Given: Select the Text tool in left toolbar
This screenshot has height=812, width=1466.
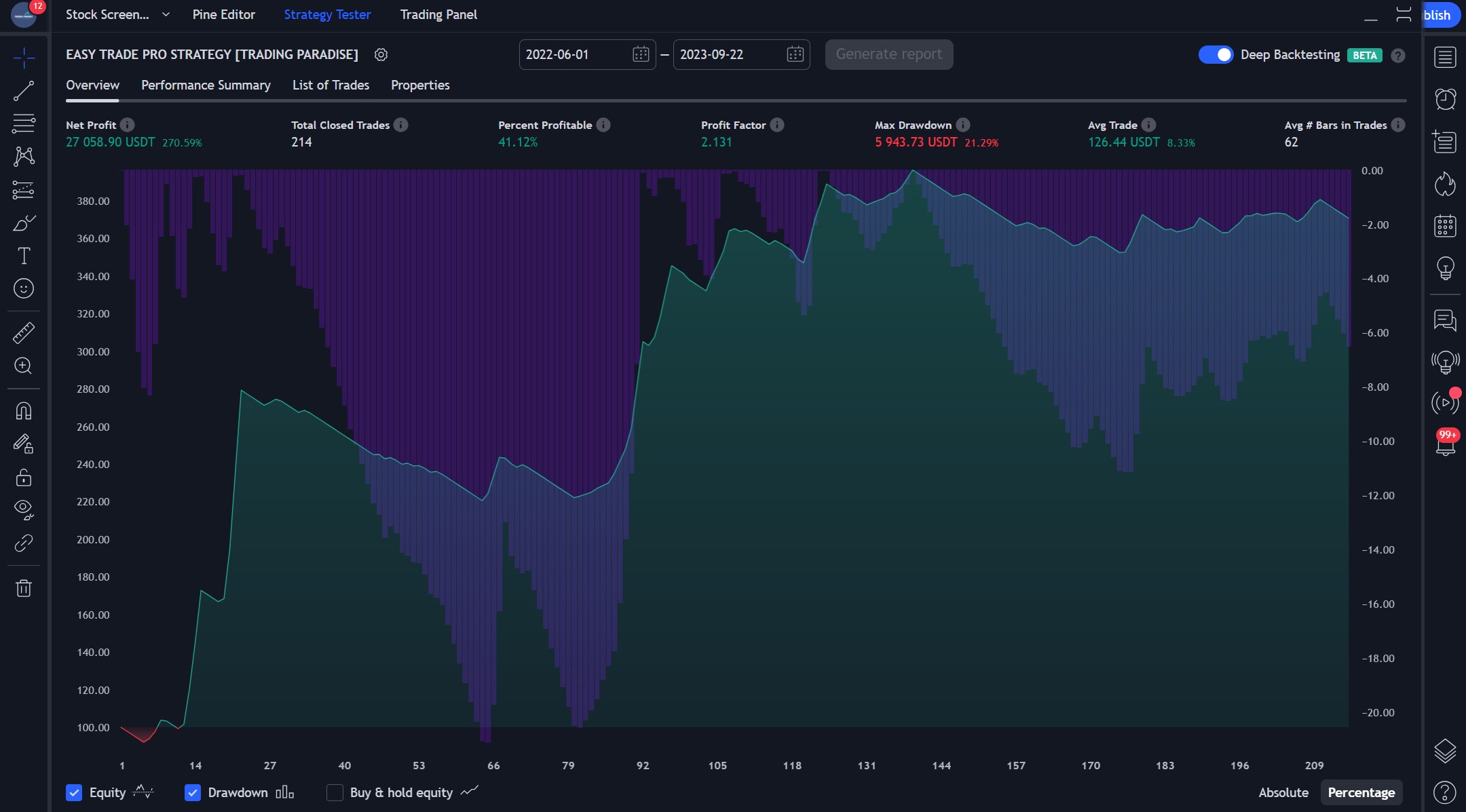Looking at the screenshot, I should (24, 256).
